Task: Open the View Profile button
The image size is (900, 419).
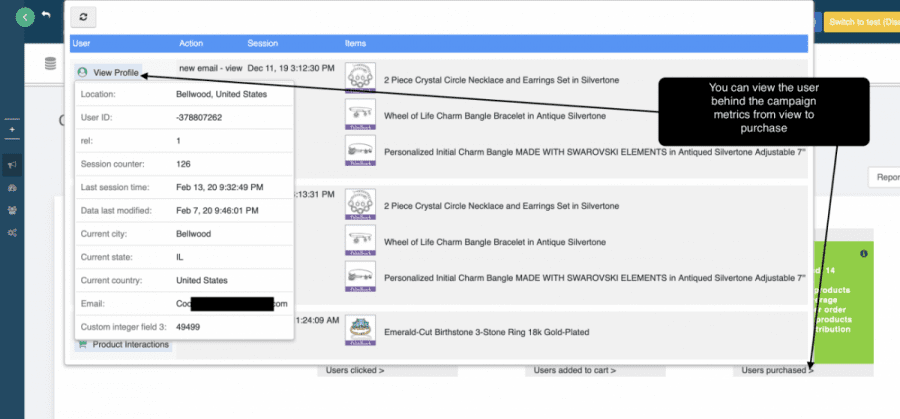Action: (108, 72)
